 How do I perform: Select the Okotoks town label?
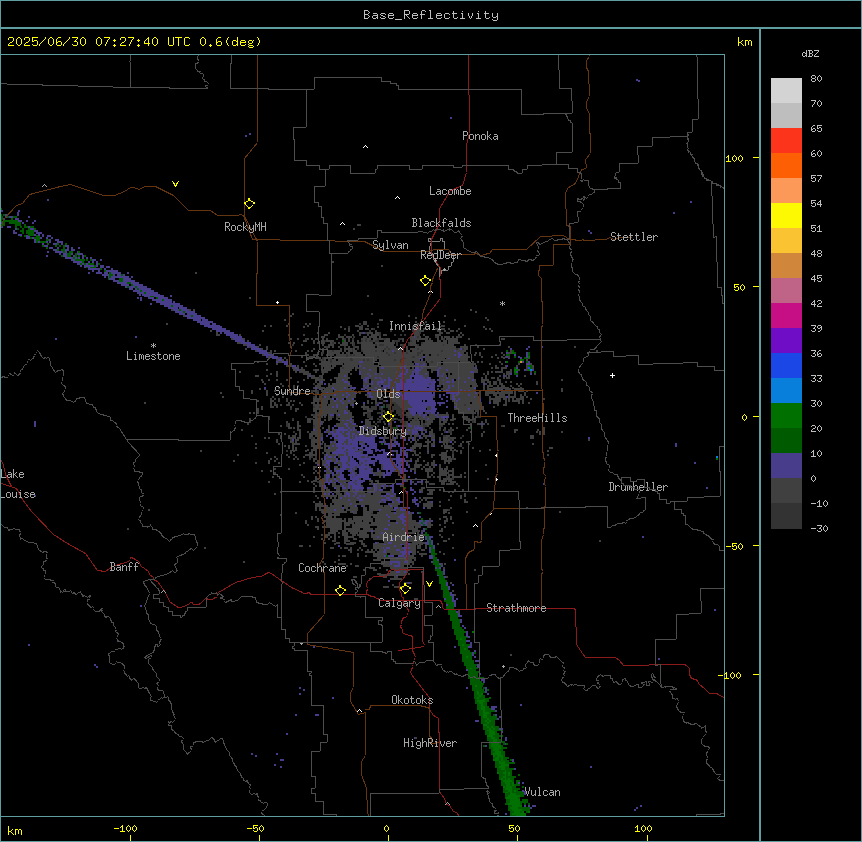pos(412,700)
